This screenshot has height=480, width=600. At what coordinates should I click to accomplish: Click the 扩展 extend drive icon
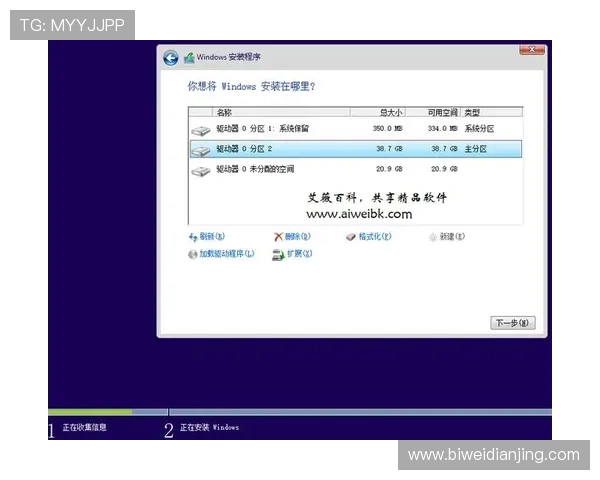(278, 255)
